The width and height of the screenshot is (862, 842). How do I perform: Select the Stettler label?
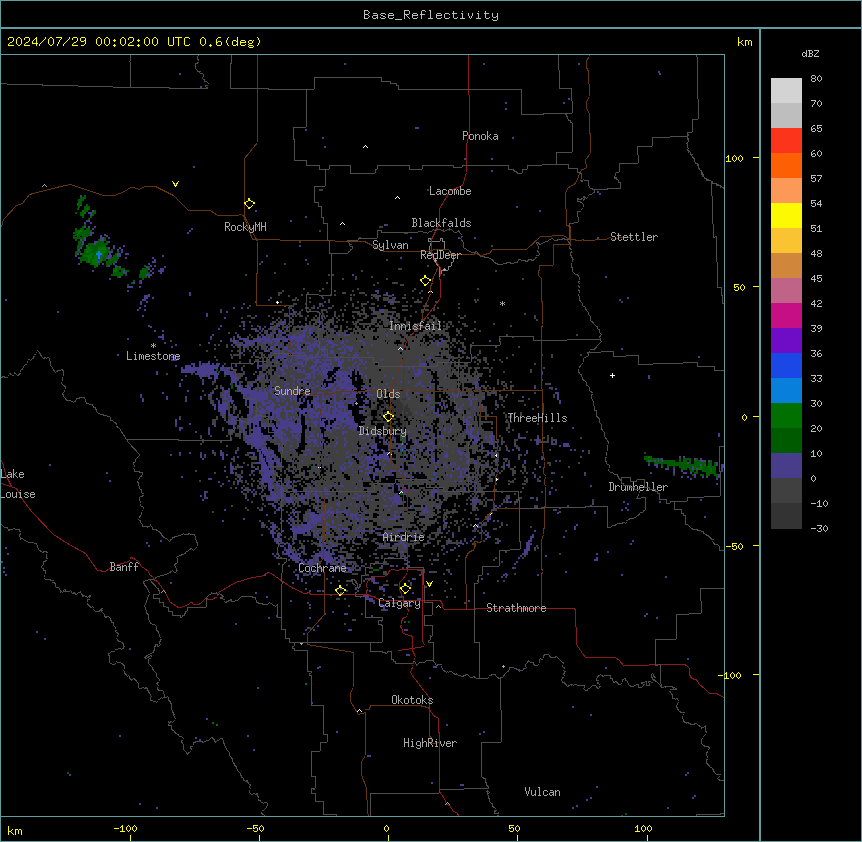point(634,237)
